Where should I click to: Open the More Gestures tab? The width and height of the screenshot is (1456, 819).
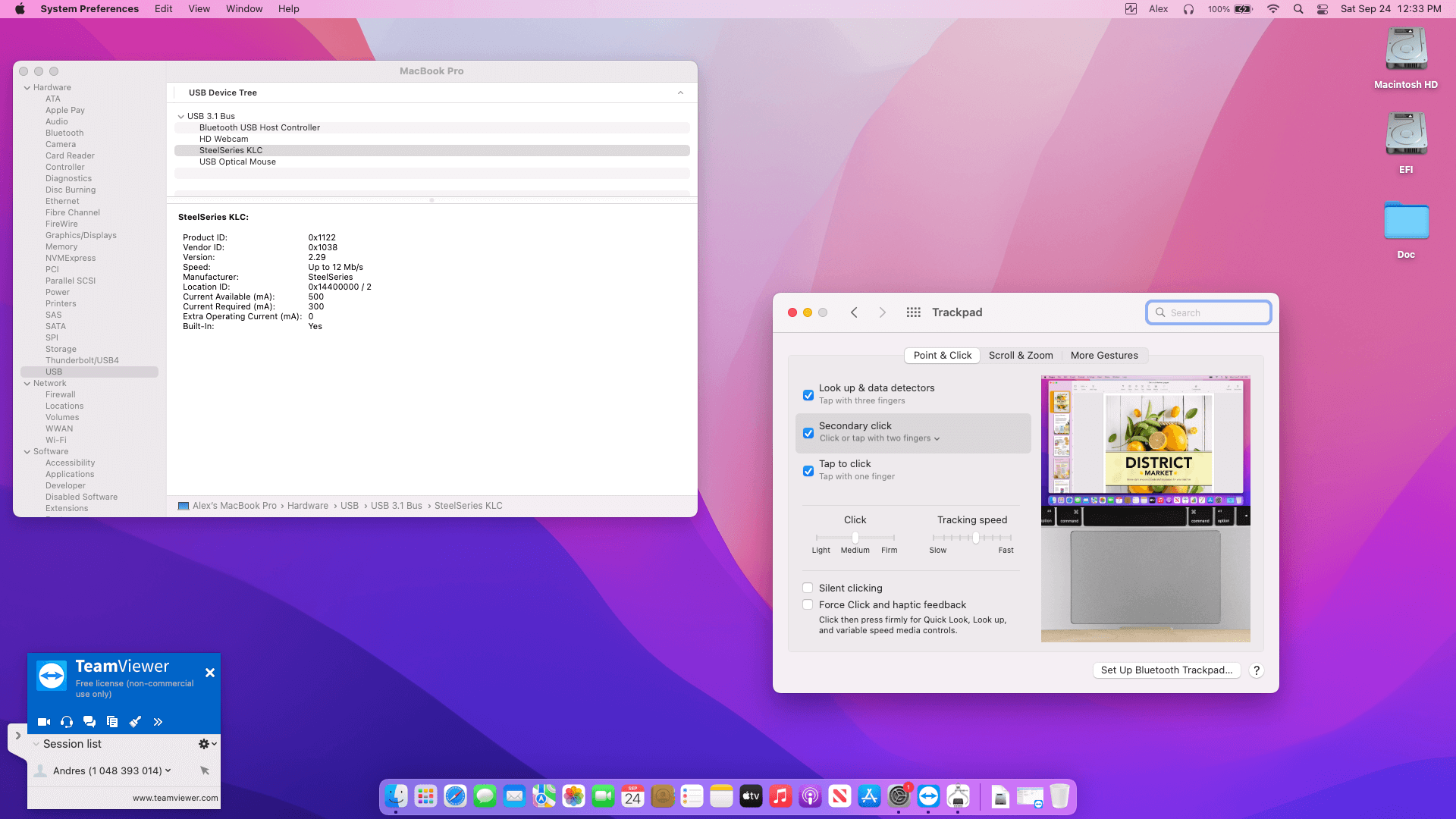click(1104, 355)
